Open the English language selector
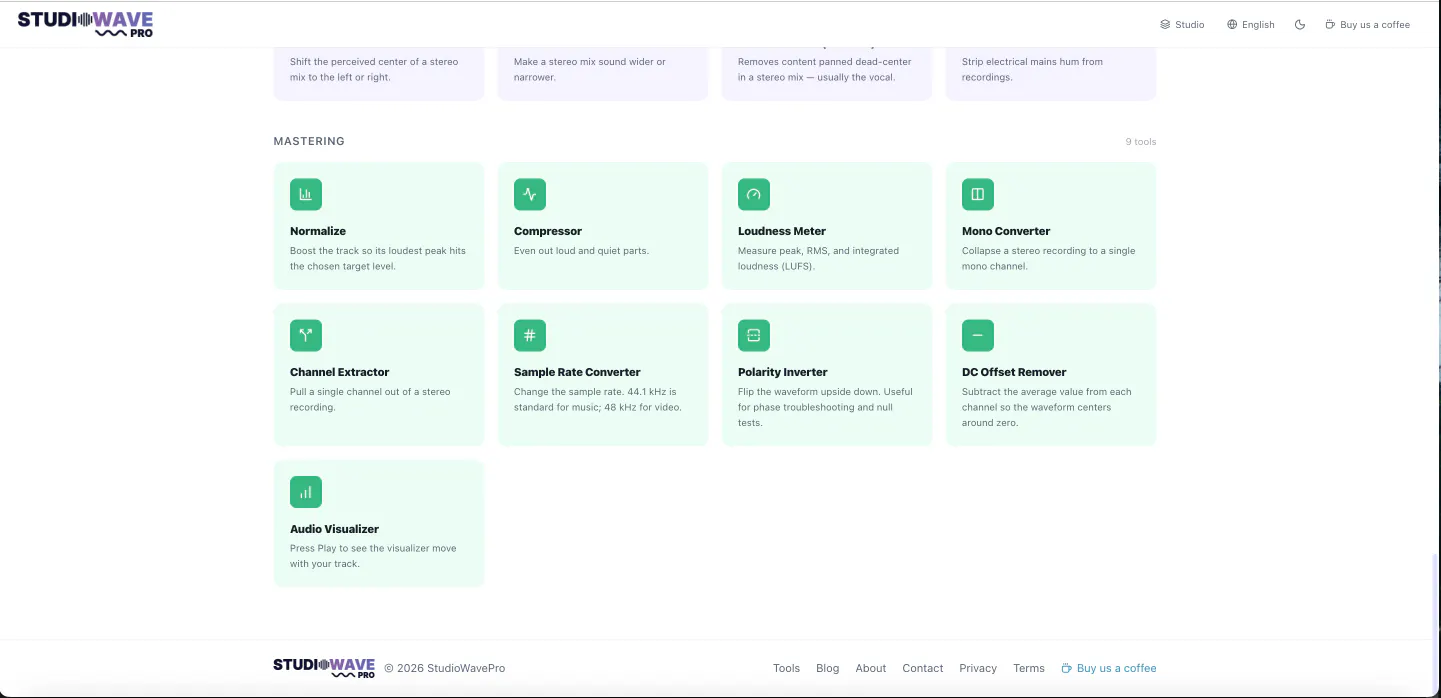Image resolution: width=1441 pixels, height=698 pixels. [1251, 24]
